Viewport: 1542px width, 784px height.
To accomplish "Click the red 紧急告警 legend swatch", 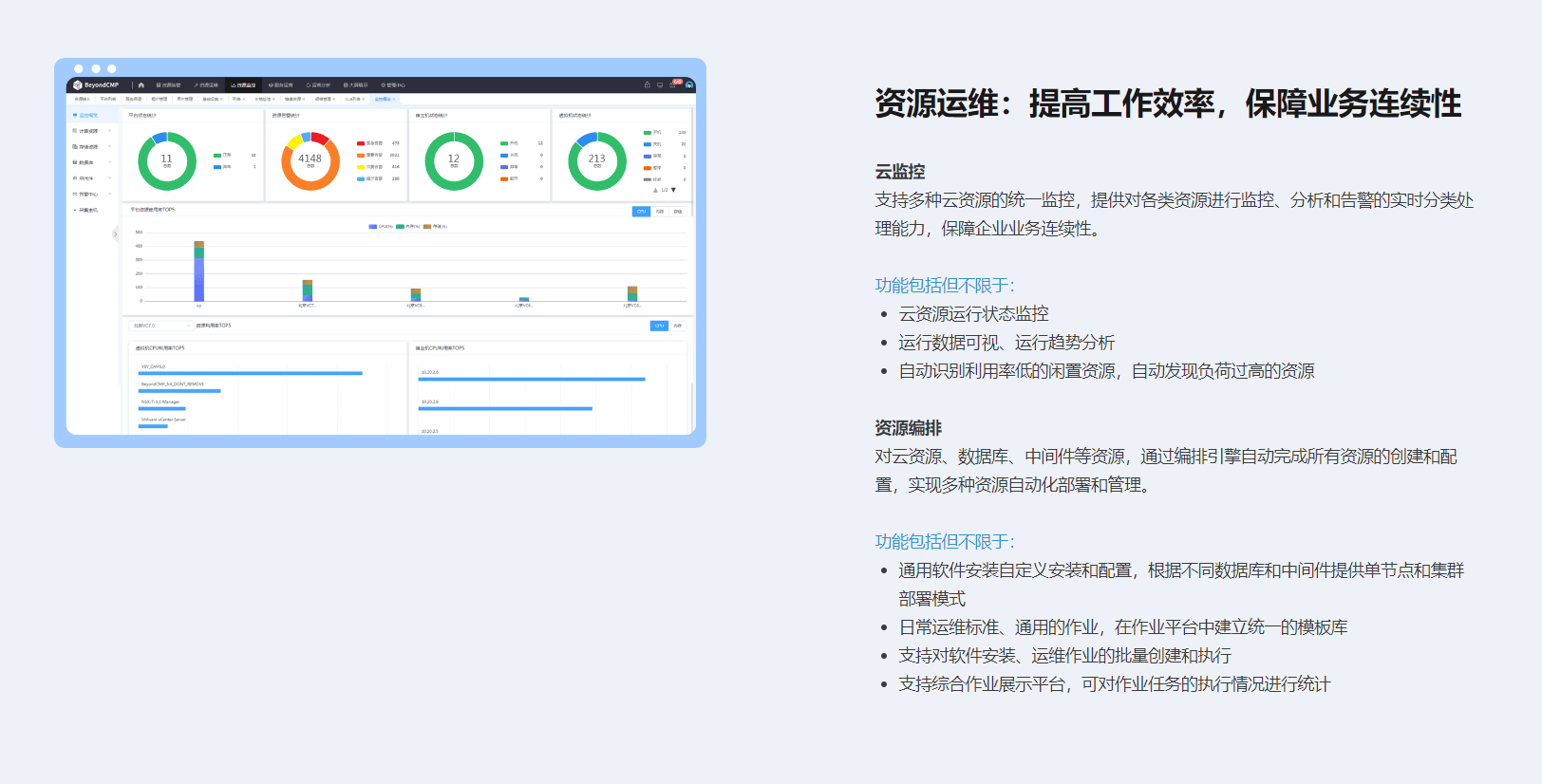I will coord(361,143).
